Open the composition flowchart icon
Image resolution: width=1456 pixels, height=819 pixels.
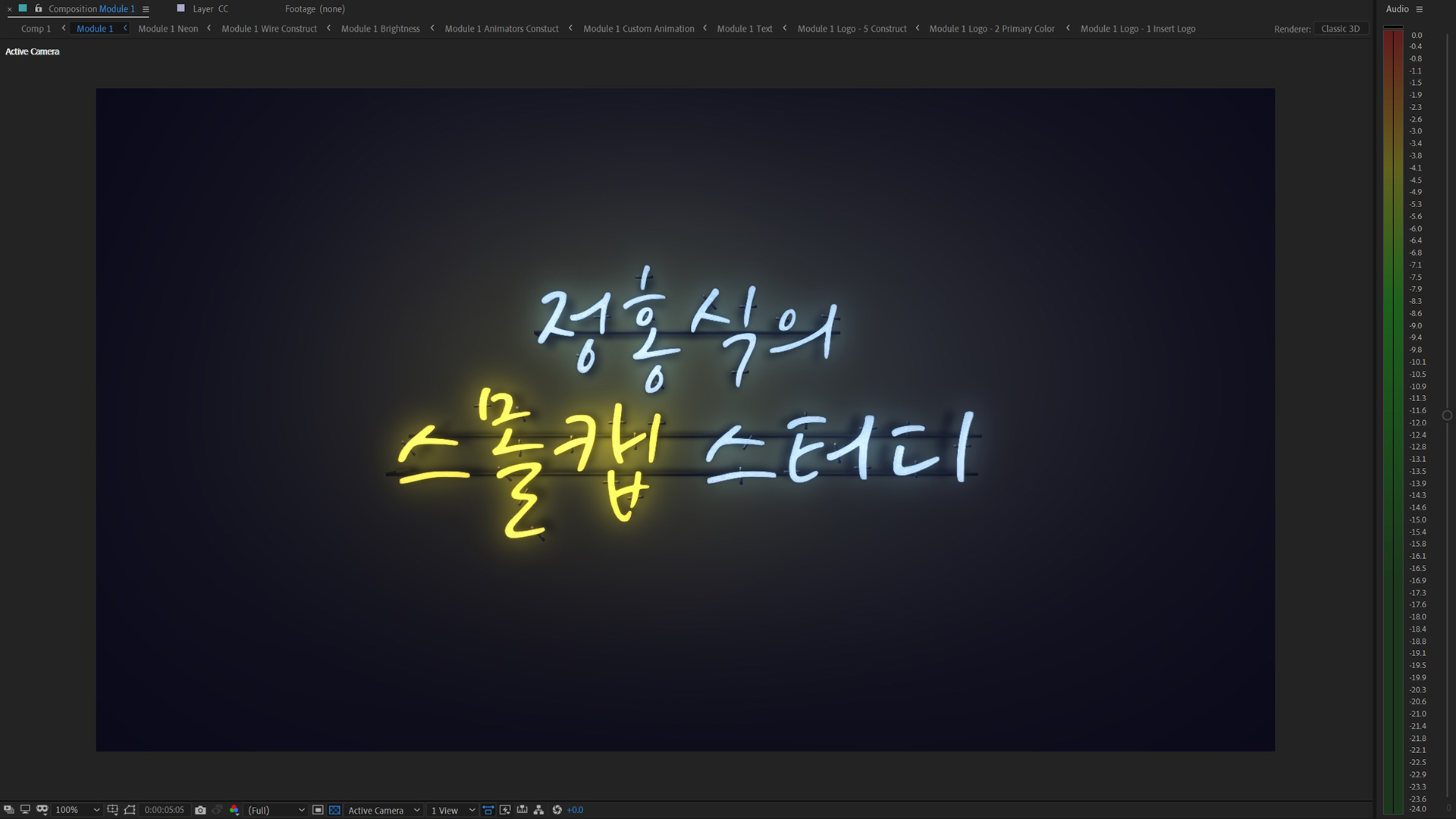coord(538,810)
